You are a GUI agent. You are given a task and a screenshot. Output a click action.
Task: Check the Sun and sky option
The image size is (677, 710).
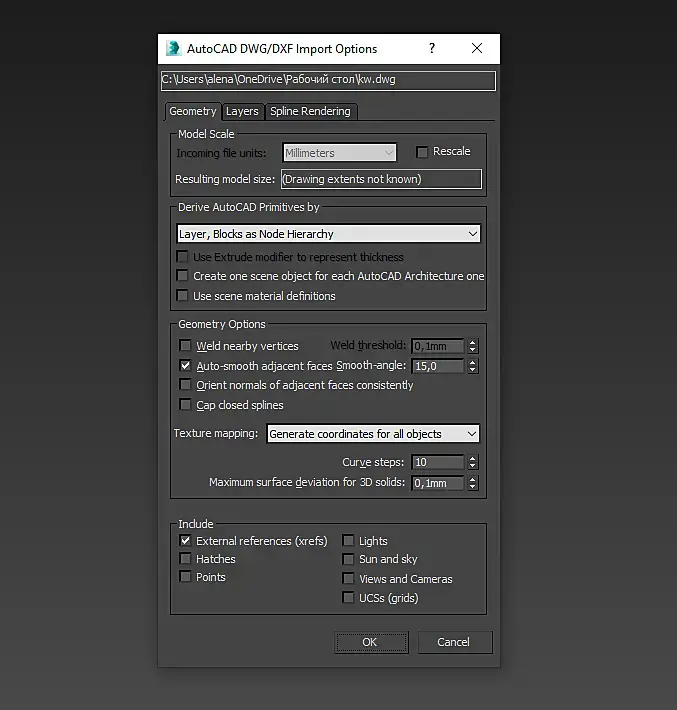[348, 559]
